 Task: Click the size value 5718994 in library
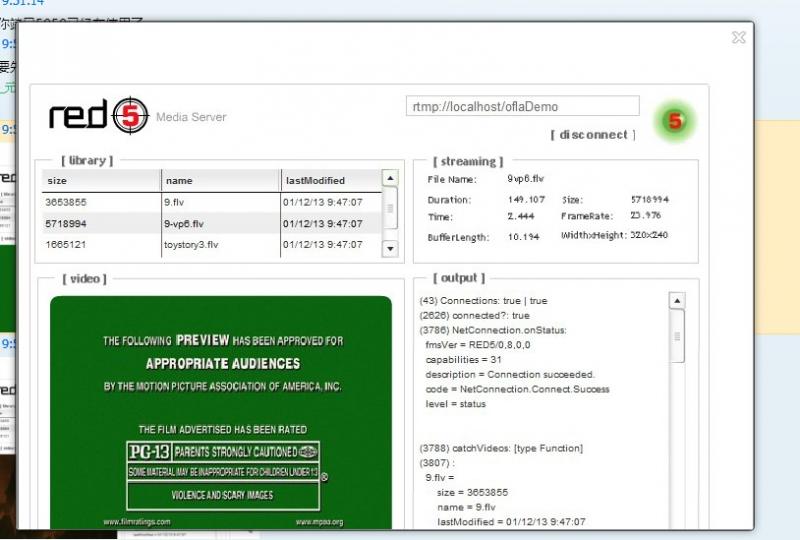coord(66,224)
